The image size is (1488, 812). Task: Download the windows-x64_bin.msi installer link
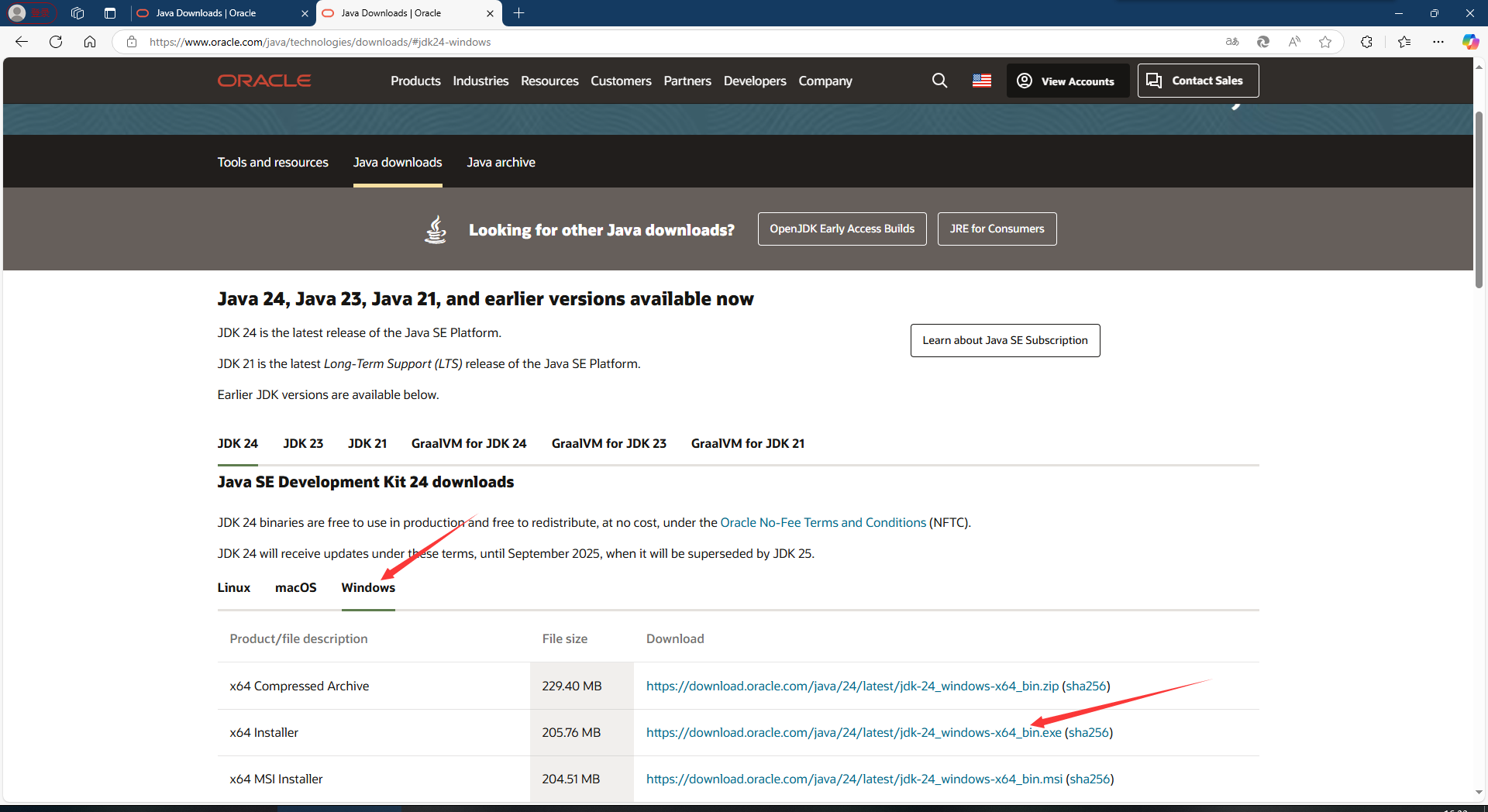click(x=854, y=779)
